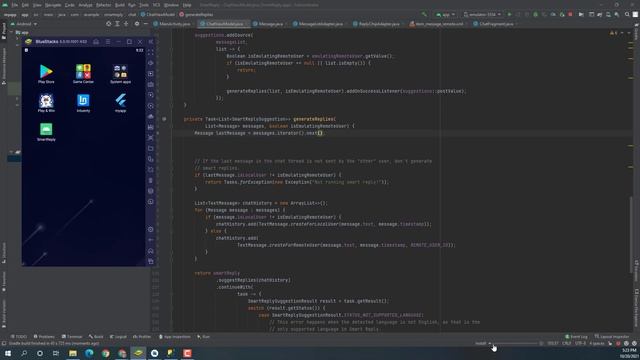Expand the app module tree node
Viewport: 640px width, 360px height.
pyautogui.click(x=12, y=32)
